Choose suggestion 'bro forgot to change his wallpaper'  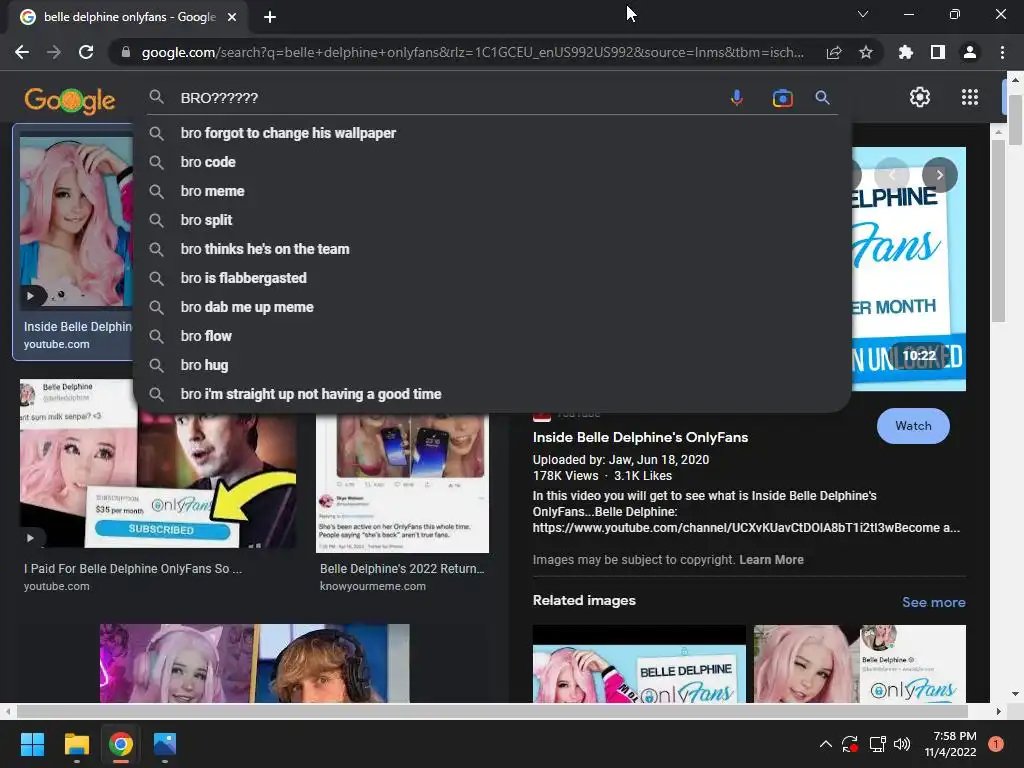tap(492, 133)
